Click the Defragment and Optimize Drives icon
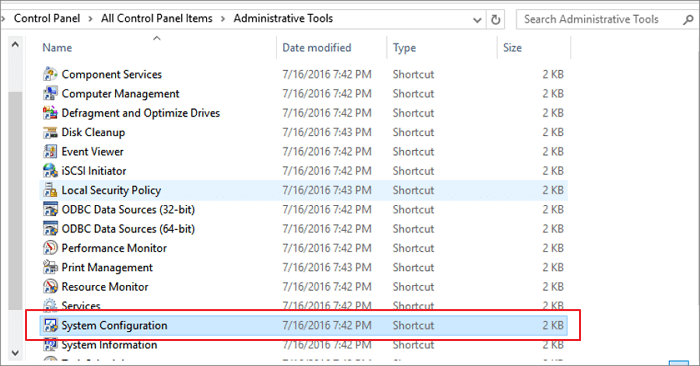 click(50, 113)
